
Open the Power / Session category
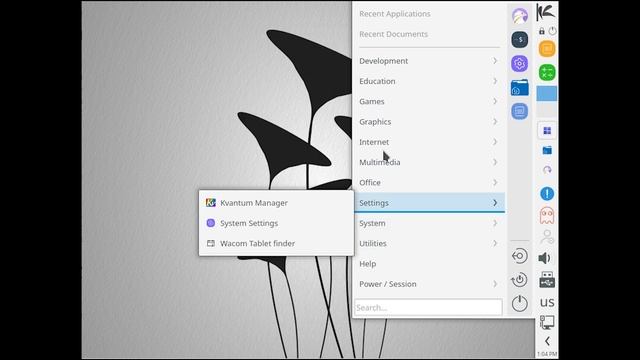tap(429, 284)
